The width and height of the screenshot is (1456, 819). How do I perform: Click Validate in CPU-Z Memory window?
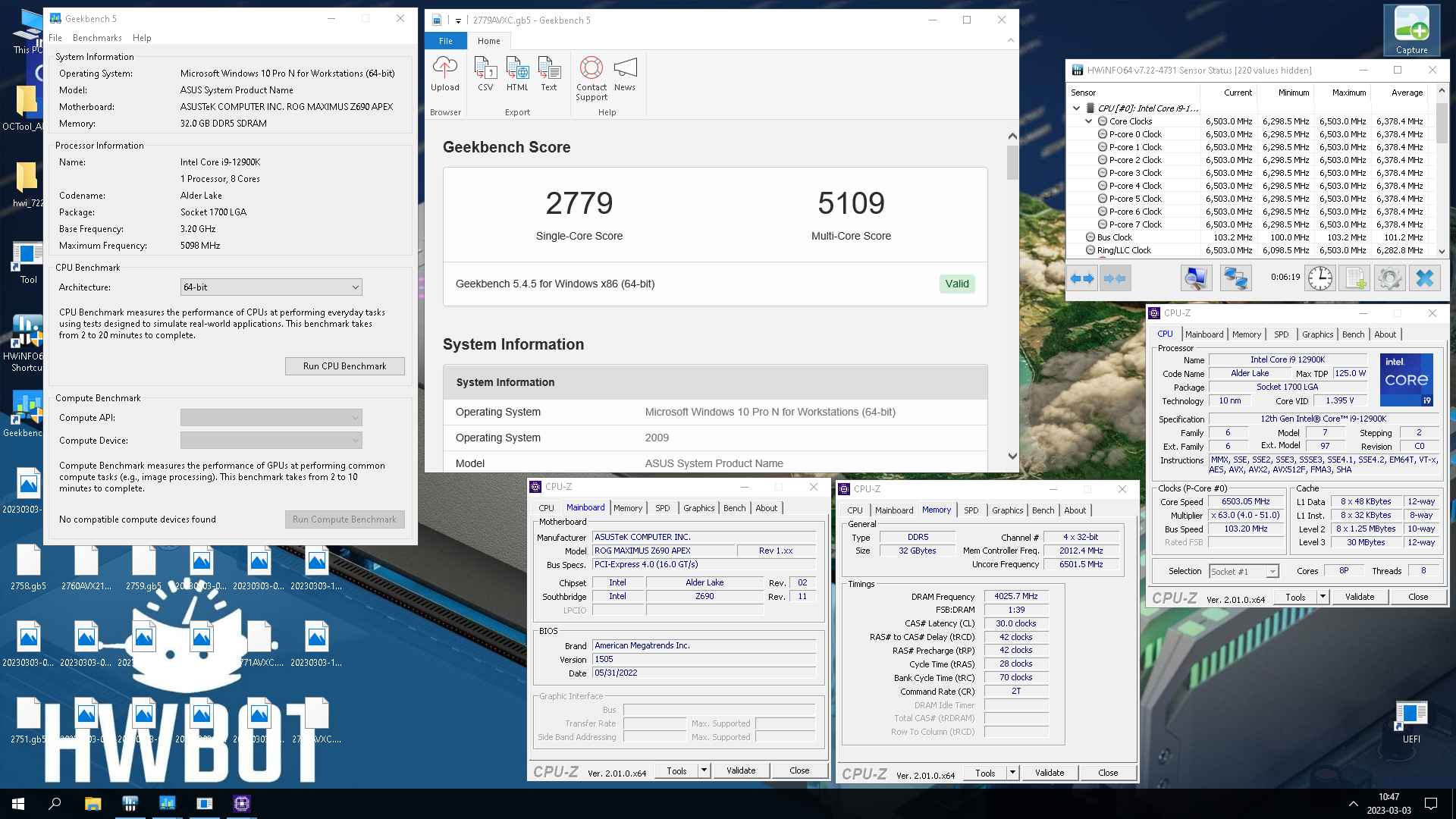(1050, 773)
